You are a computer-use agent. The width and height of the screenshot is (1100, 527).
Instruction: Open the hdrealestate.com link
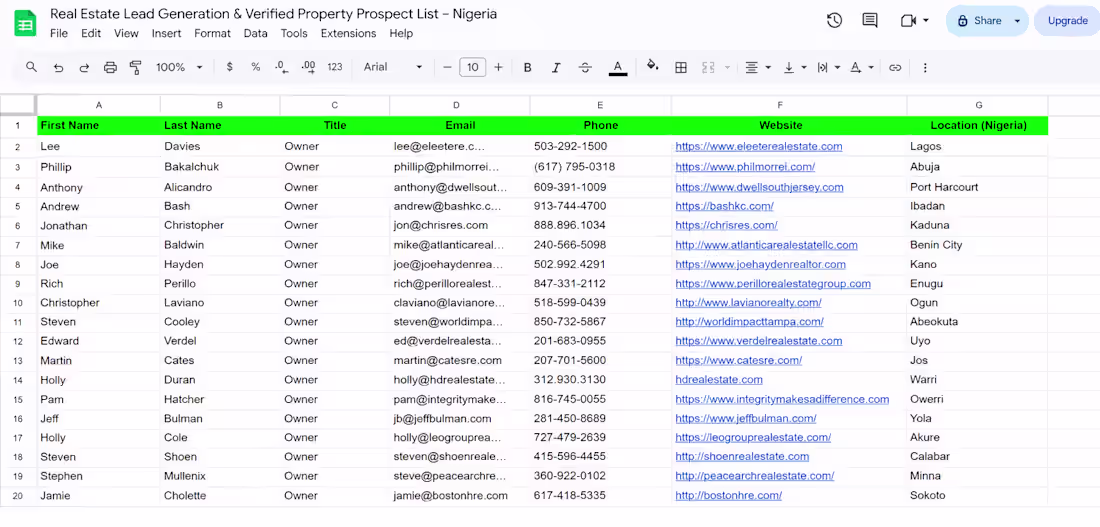pos(719,380)
